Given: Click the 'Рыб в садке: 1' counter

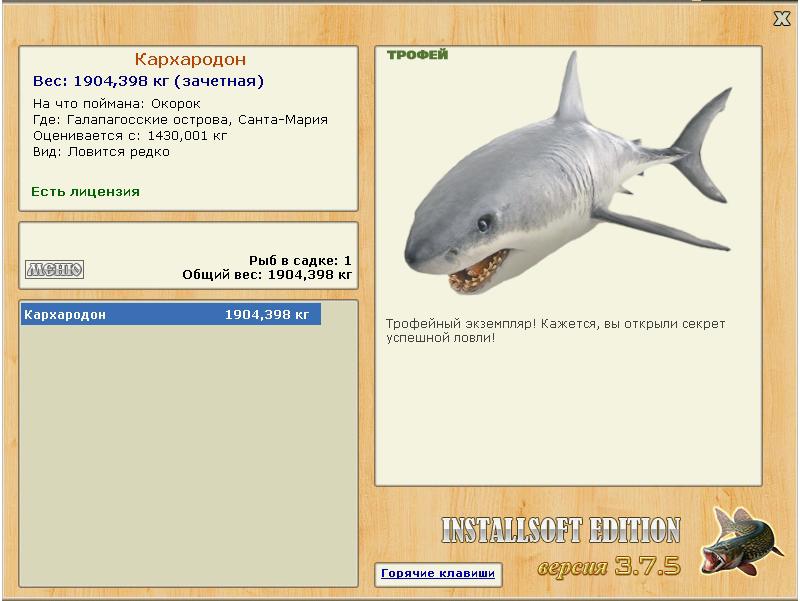Looking at the screenshot, I should point(300,261).
